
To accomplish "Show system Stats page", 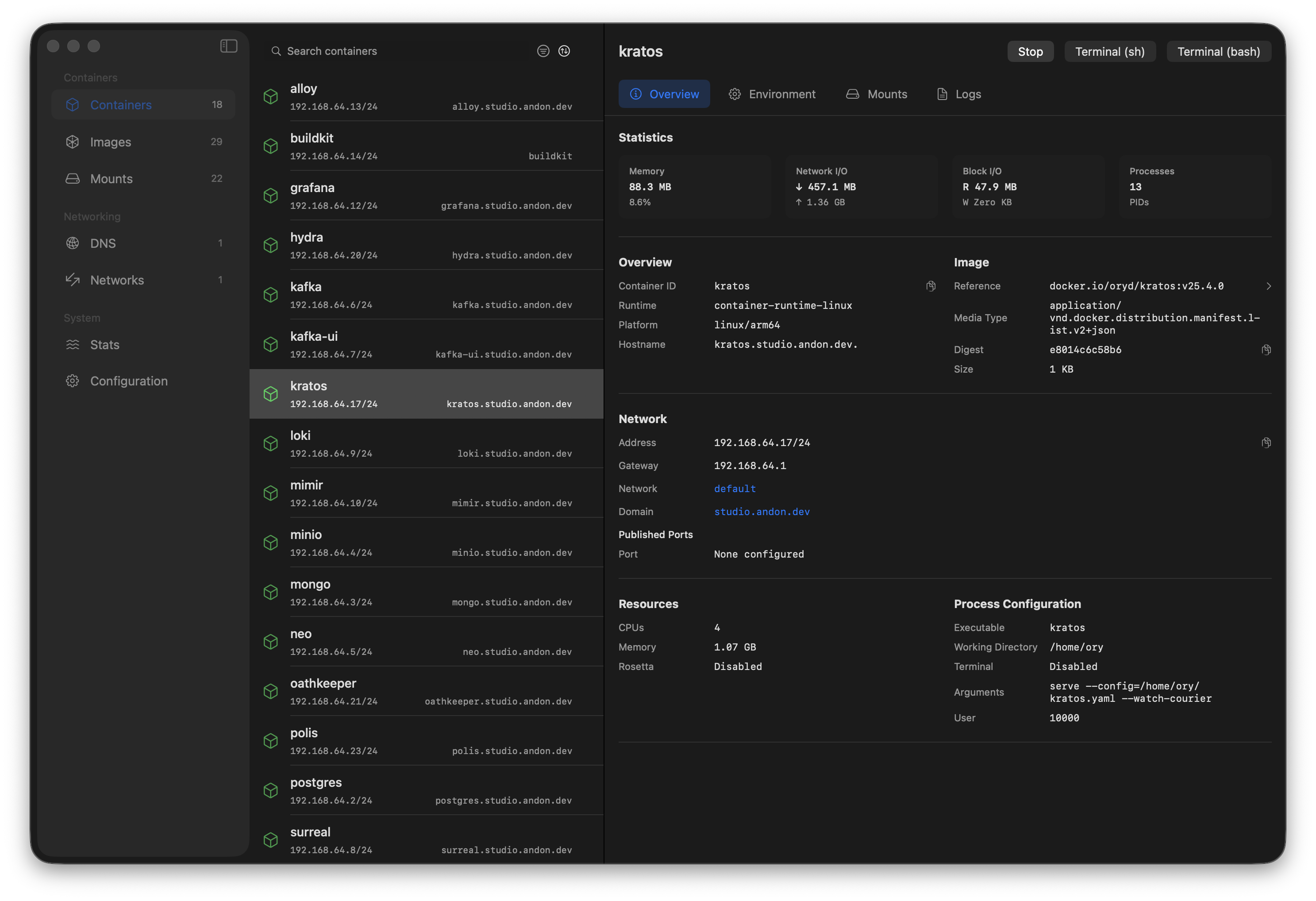I will coord(143,344).
